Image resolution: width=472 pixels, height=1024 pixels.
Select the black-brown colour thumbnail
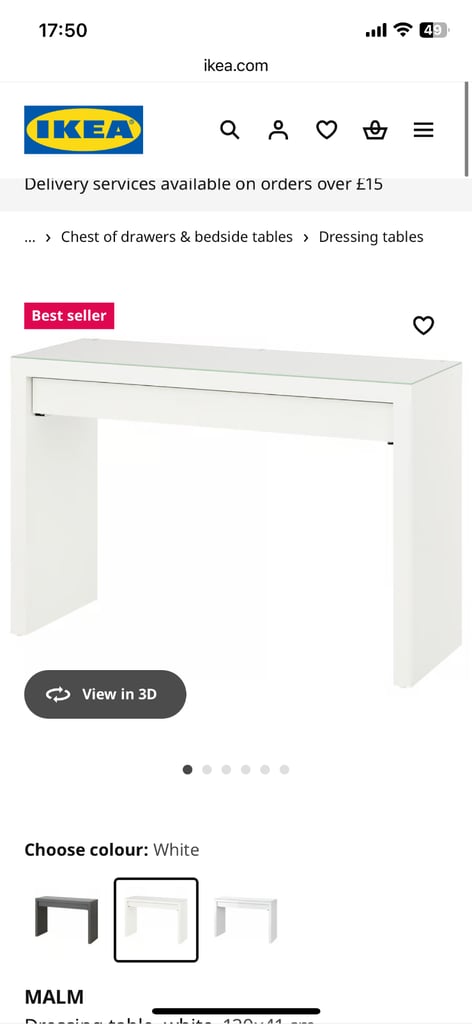click(66, 920)
